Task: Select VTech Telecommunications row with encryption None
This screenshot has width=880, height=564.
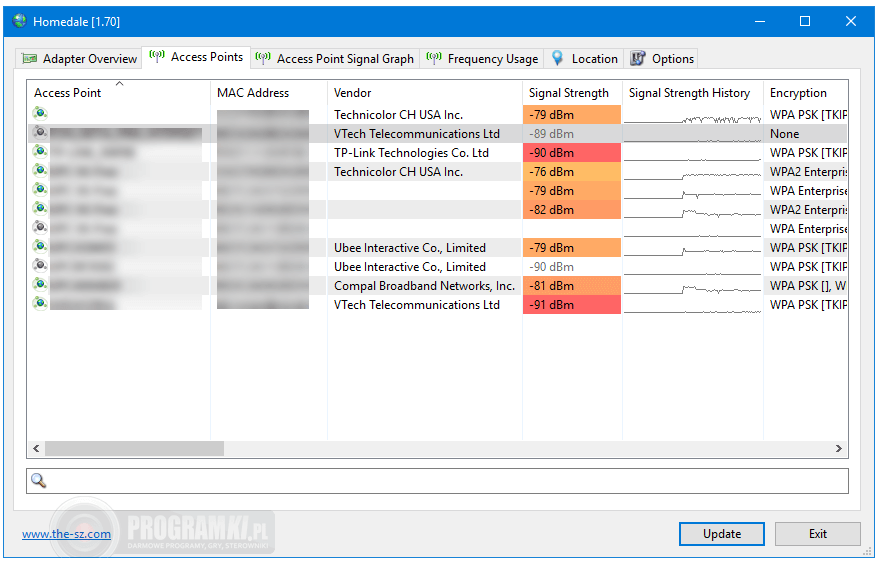Action: tap(437, 134)
